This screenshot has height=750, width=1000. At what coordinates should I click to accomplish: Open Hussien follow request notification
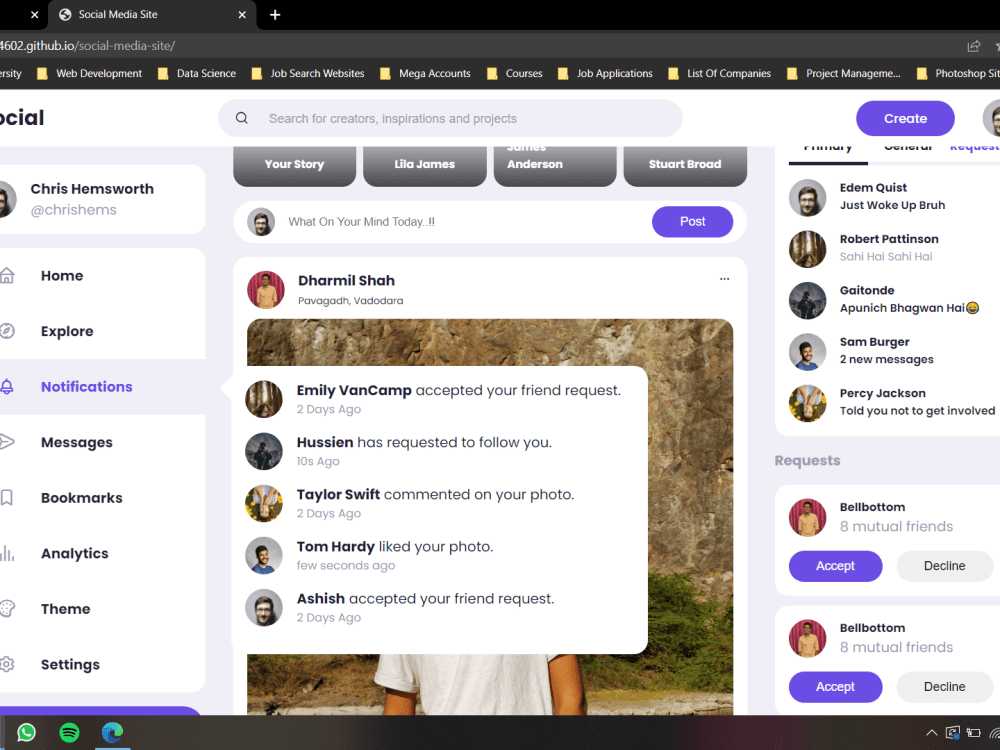439,451
